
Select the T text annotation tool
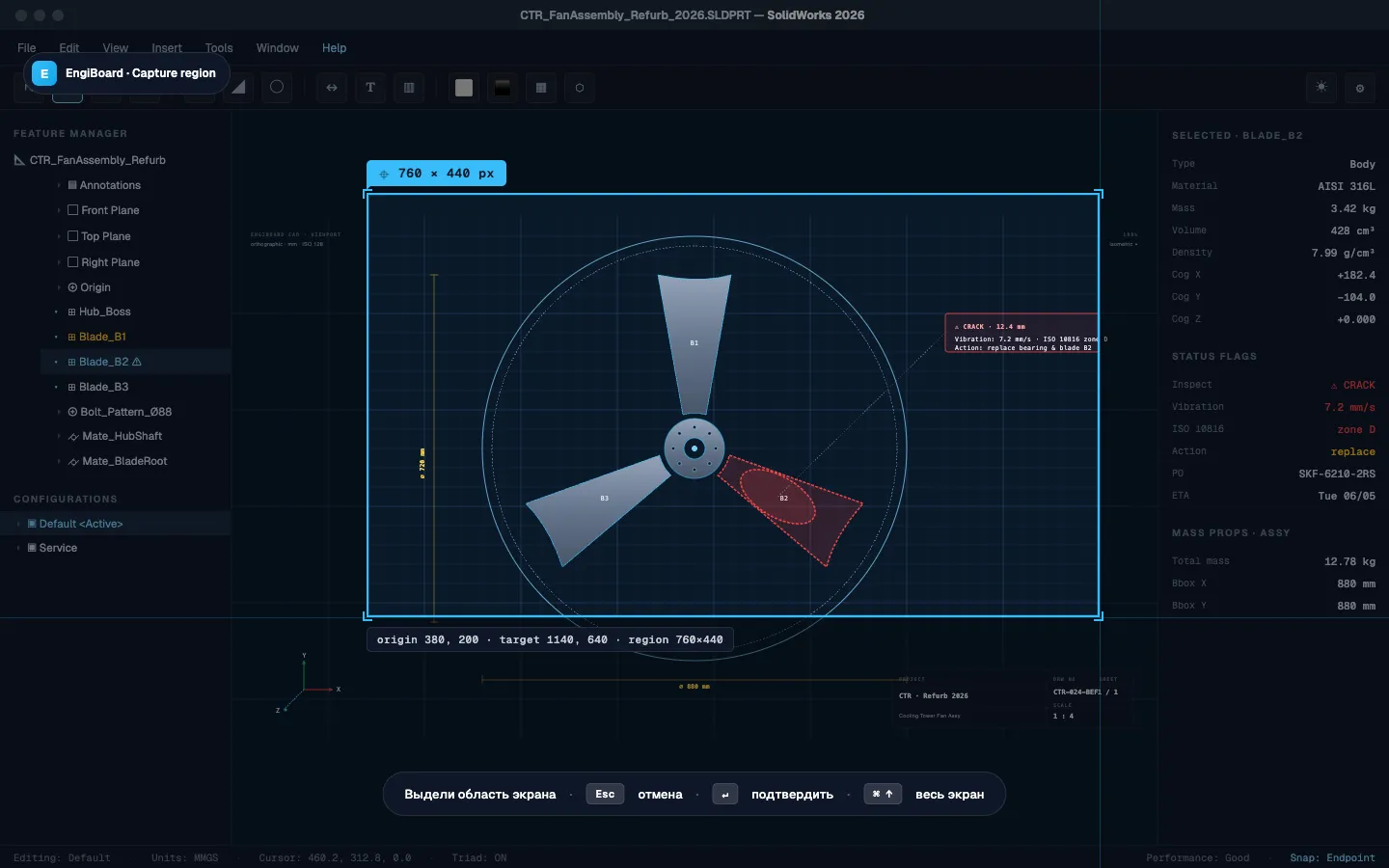370,88
